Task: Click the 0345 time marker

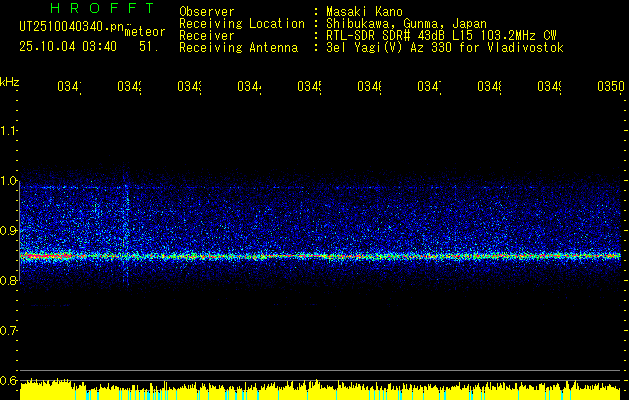Action: pos(309,86)
